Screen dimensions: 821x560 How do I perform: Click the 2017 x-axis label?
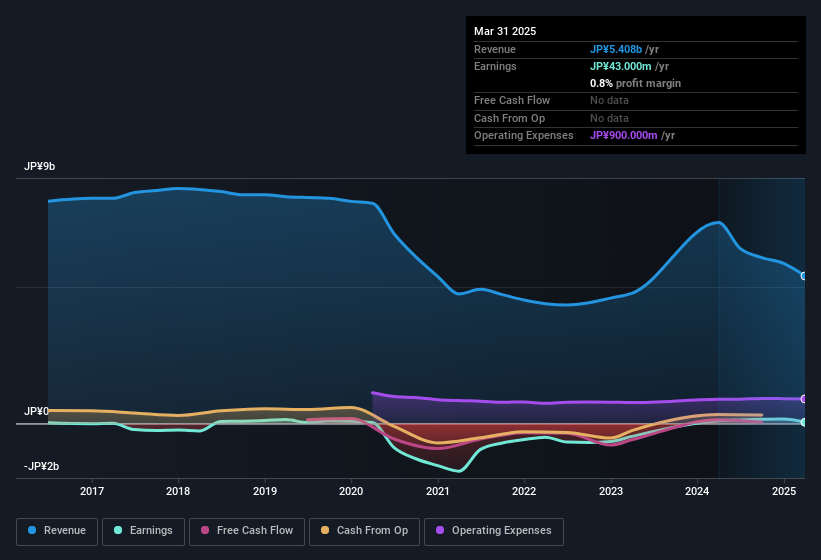(x=92, y=491)
